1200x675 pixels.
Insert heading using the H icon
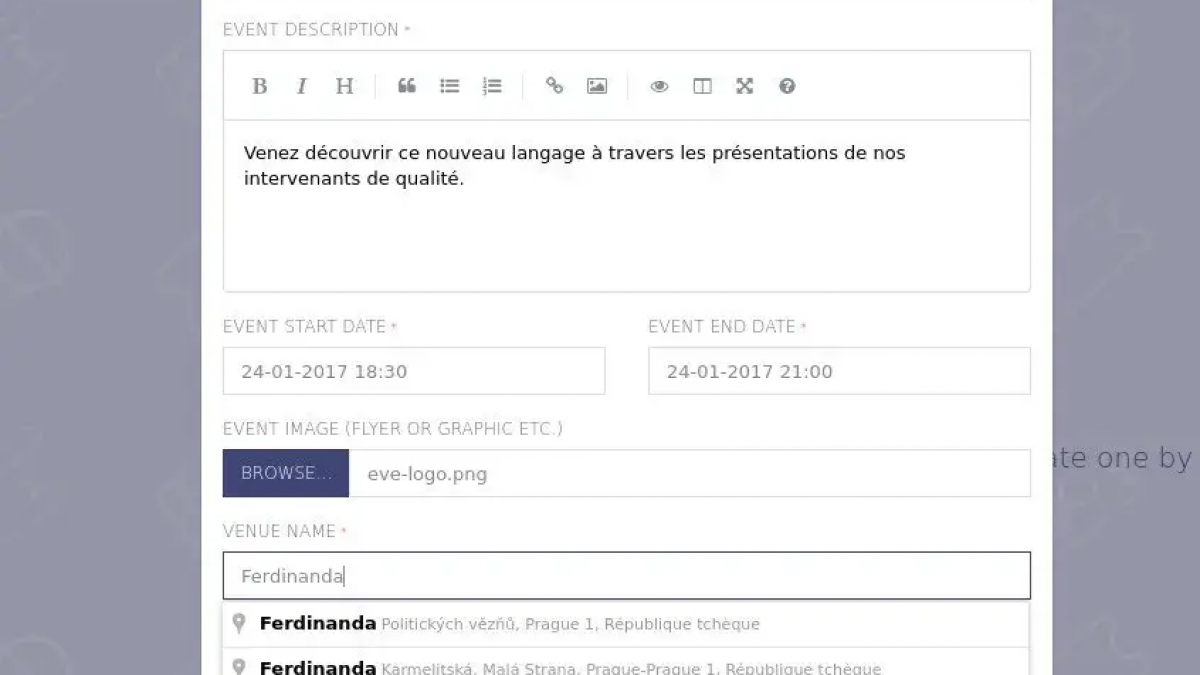point(344,86)
